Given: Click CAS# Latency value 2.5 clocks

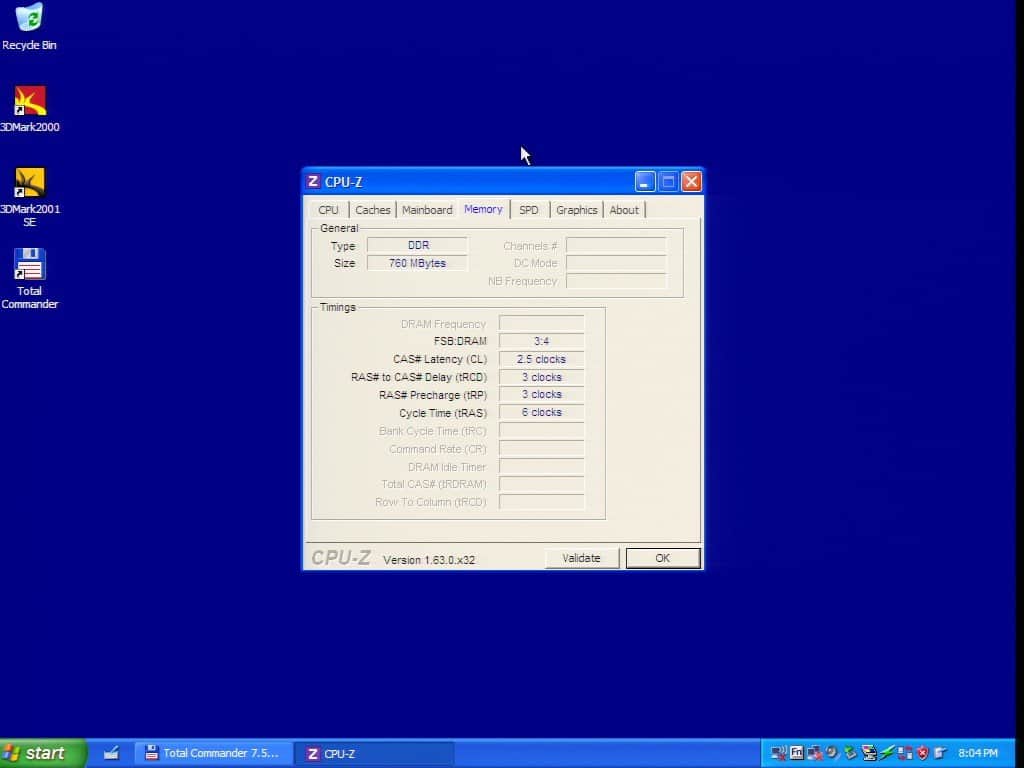Looking at the screenshot, I should pyautogui.click(x=541, y=359).
